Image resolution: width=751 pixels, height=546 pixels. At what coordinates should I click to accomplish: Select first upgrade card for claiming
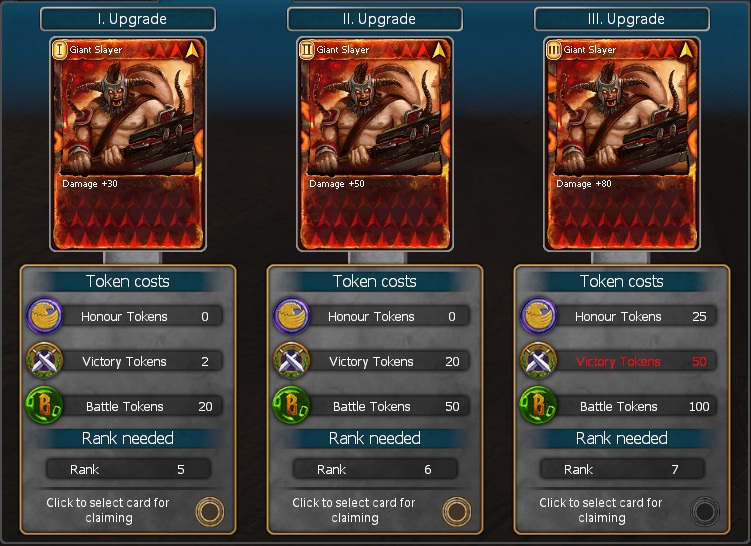point(210,511)
